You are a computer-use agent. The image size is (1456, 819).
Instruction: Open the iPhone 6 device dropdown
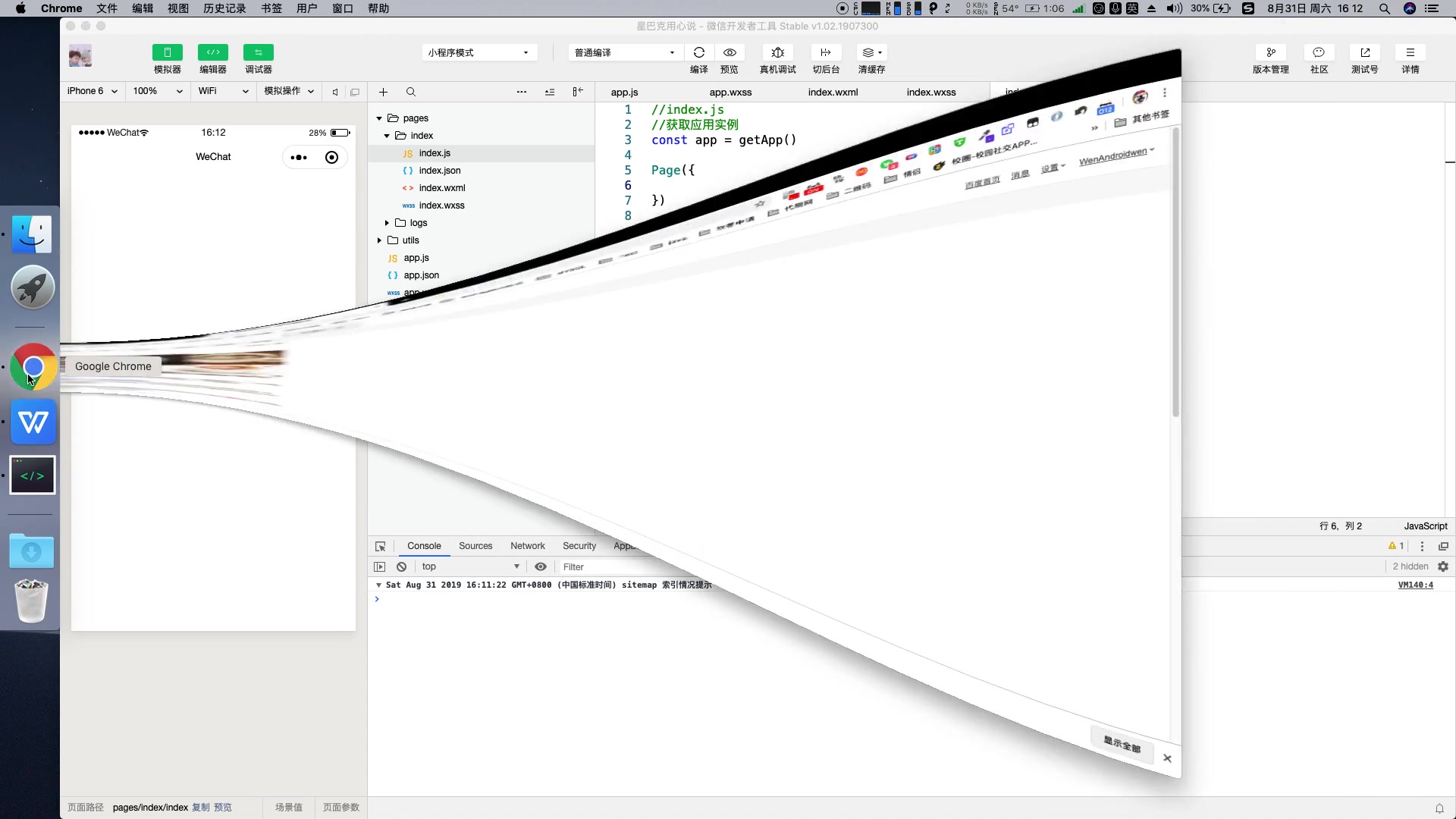(92, 91)
